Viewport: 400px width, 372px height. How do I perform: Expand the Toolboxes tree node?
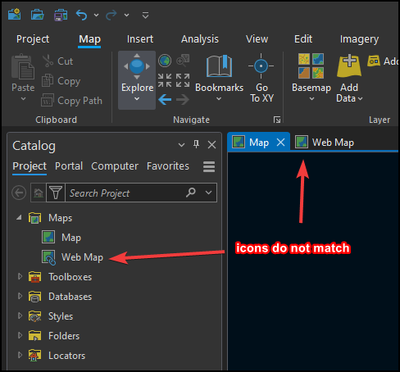tap(20, 277)
